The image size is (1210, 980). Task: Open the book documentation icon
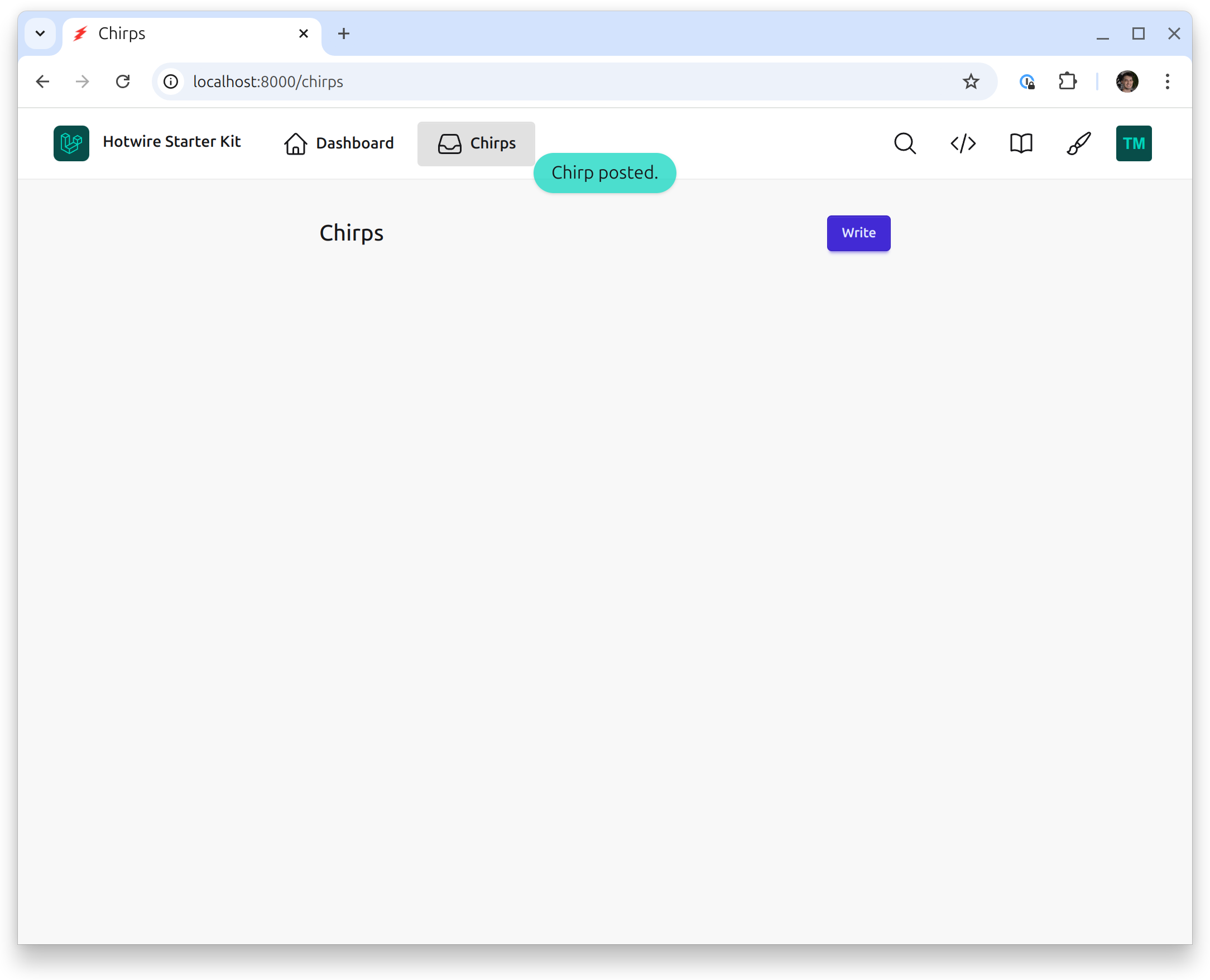1021,143
